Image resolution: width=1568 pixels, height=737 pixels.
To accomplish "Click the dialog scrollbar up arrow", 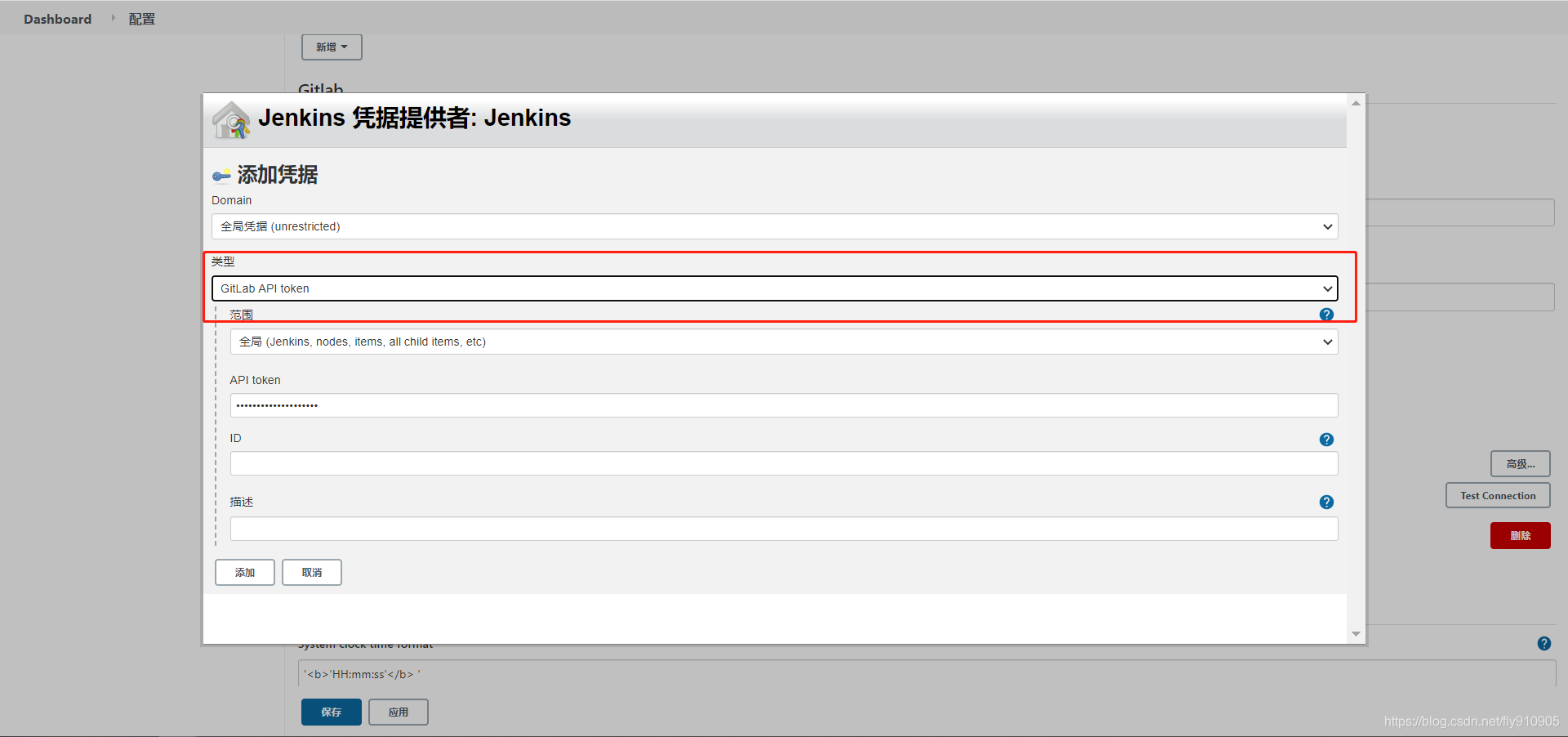I will coord(1356,103).
